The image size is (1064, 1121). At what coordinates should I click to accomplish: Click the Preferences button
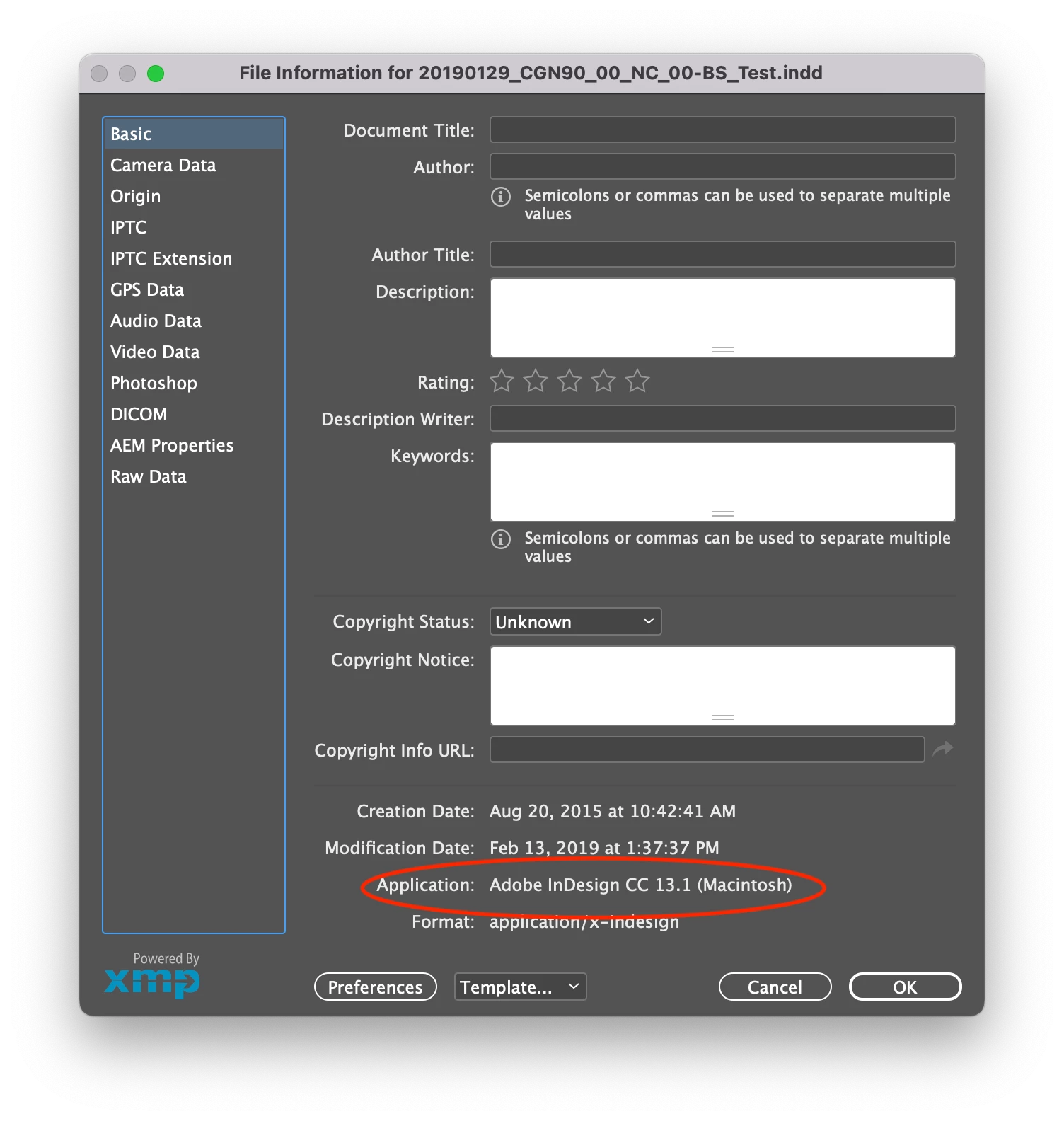tap(376, 987)
